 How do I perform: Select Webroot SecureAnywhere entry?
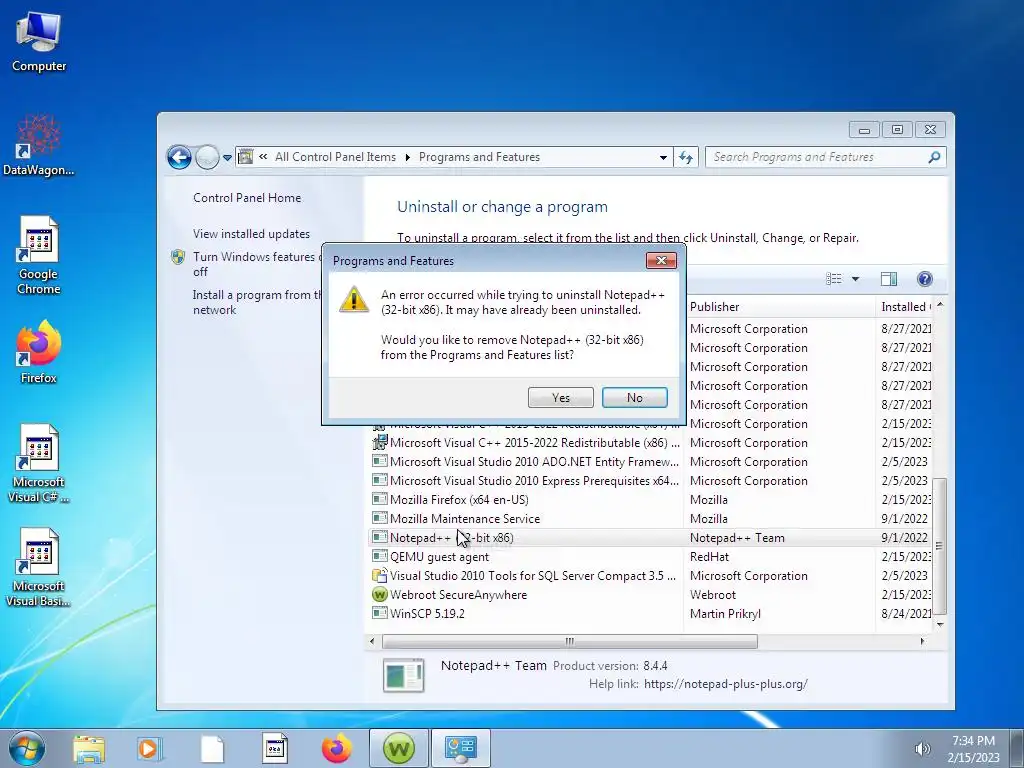click(x=651, y=594)
